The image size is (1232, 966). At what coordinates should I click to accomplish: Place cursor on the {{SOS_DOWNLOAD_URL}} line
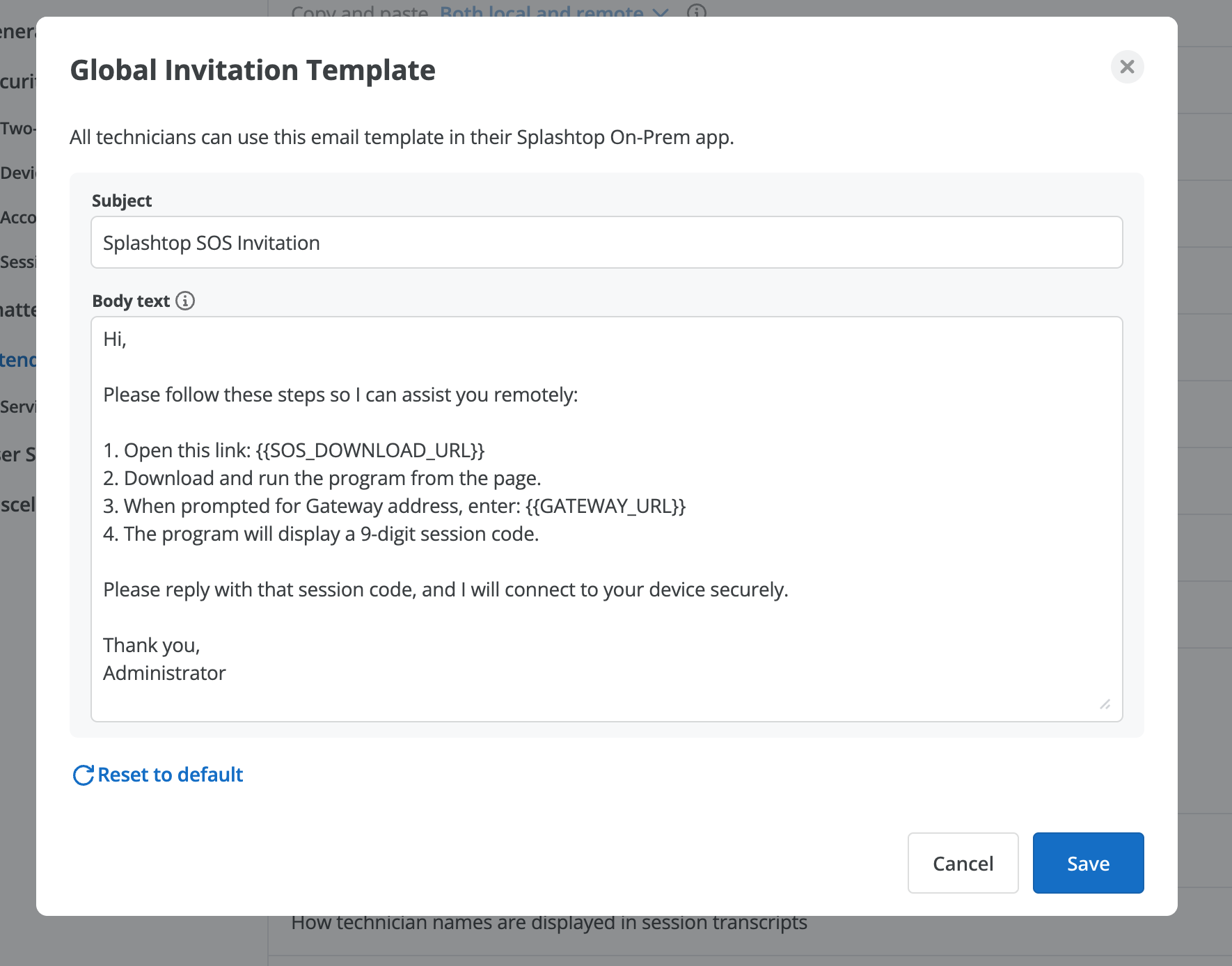(294, 450)
